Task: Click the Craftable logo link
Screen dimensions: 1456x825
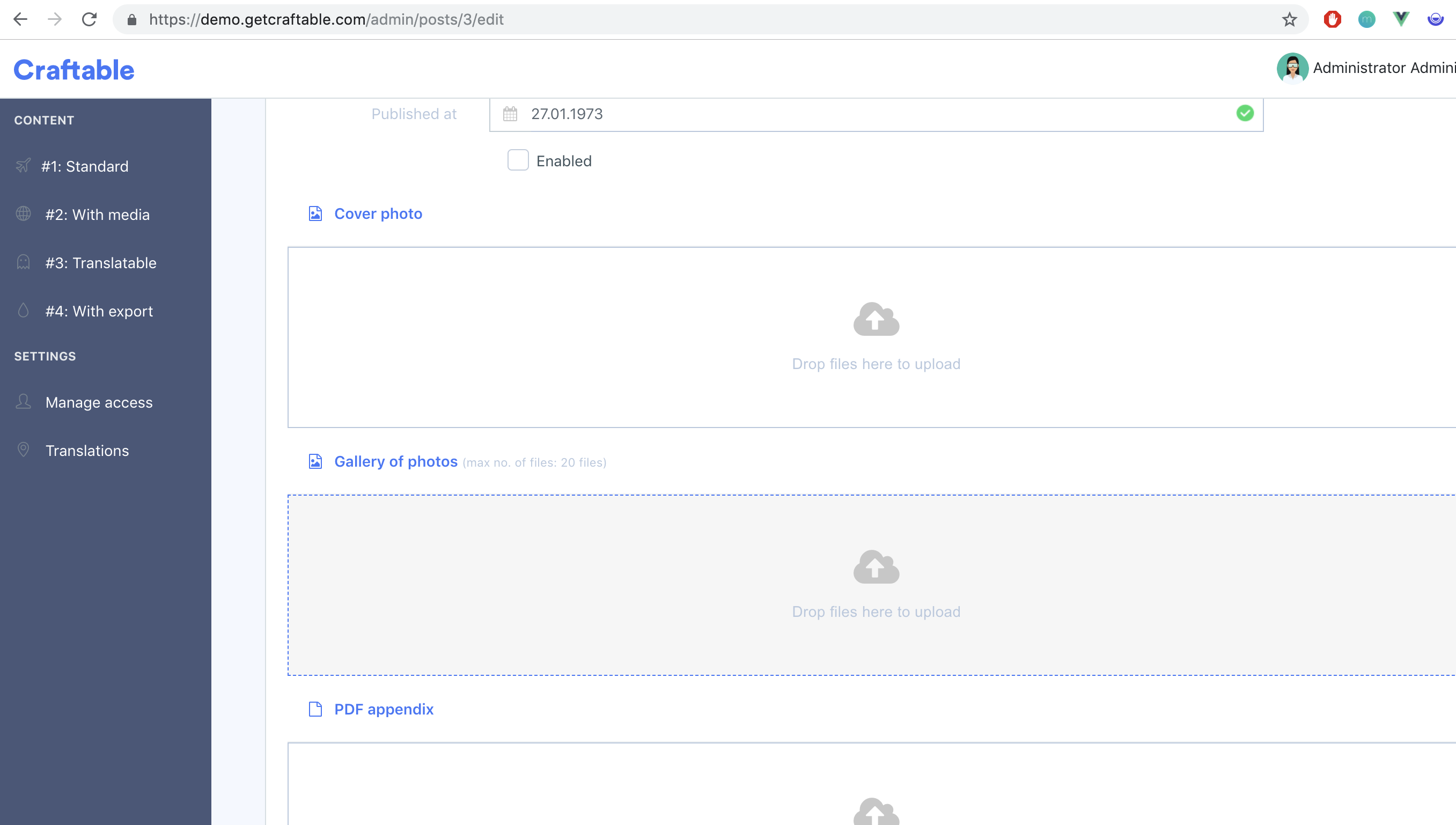Action: [74, 70]
